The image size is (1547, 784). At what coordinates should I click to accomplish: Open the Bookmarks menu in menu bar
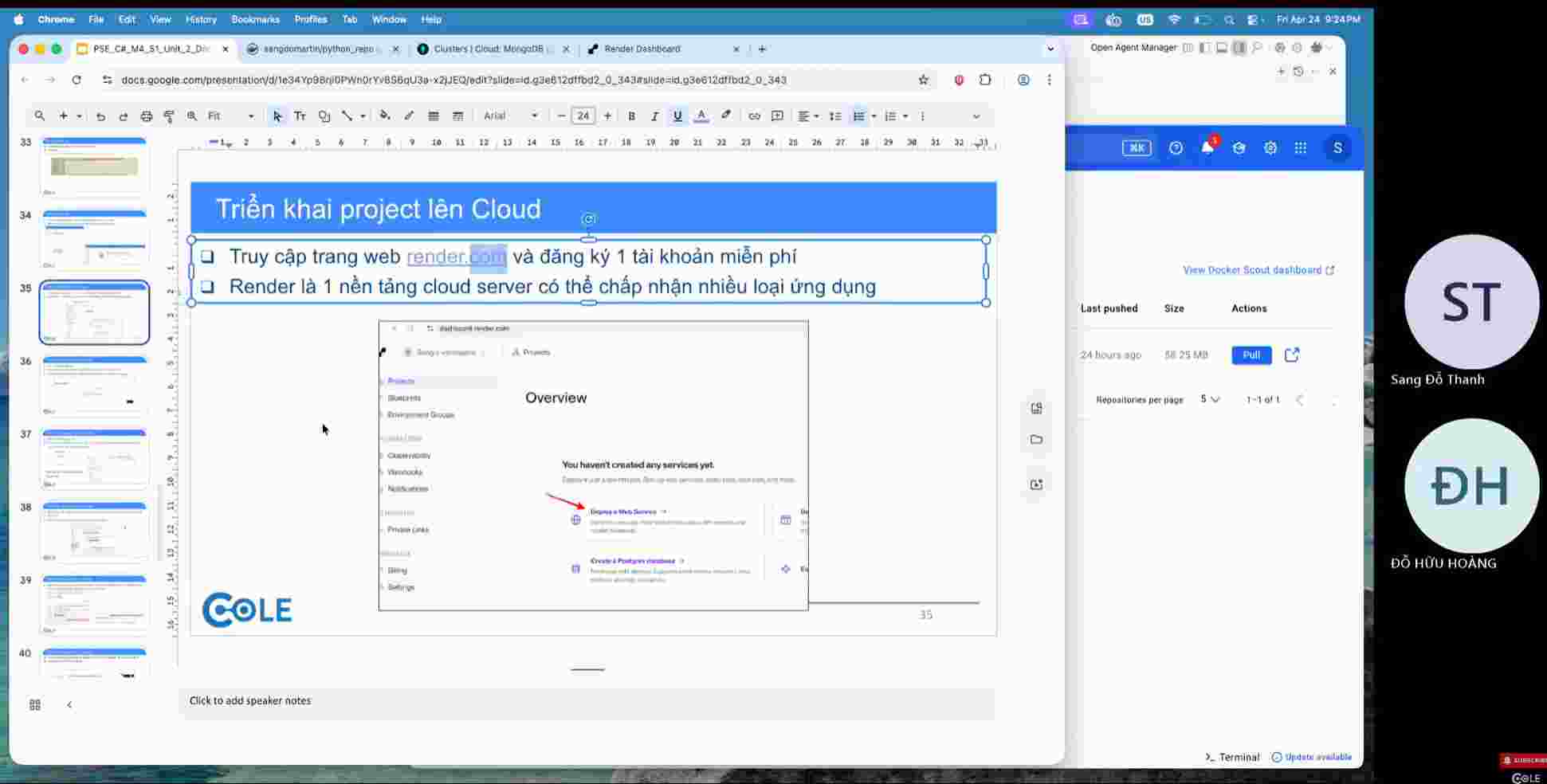(255, 19)
